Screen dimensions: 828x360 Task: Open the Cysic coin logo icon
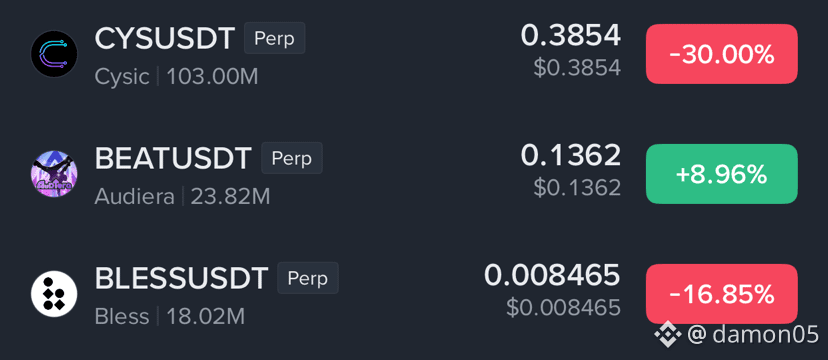[x=54, y=54]
